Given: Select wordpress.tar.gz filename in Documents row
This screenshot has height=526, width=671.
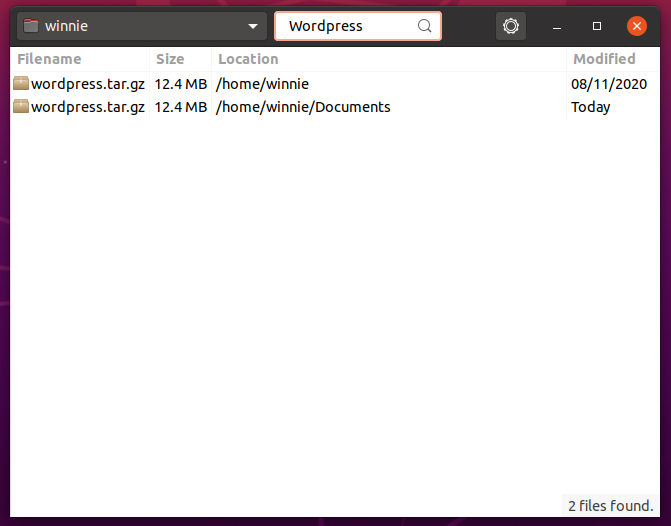Looking at the screenshot, I should [88, 107].
